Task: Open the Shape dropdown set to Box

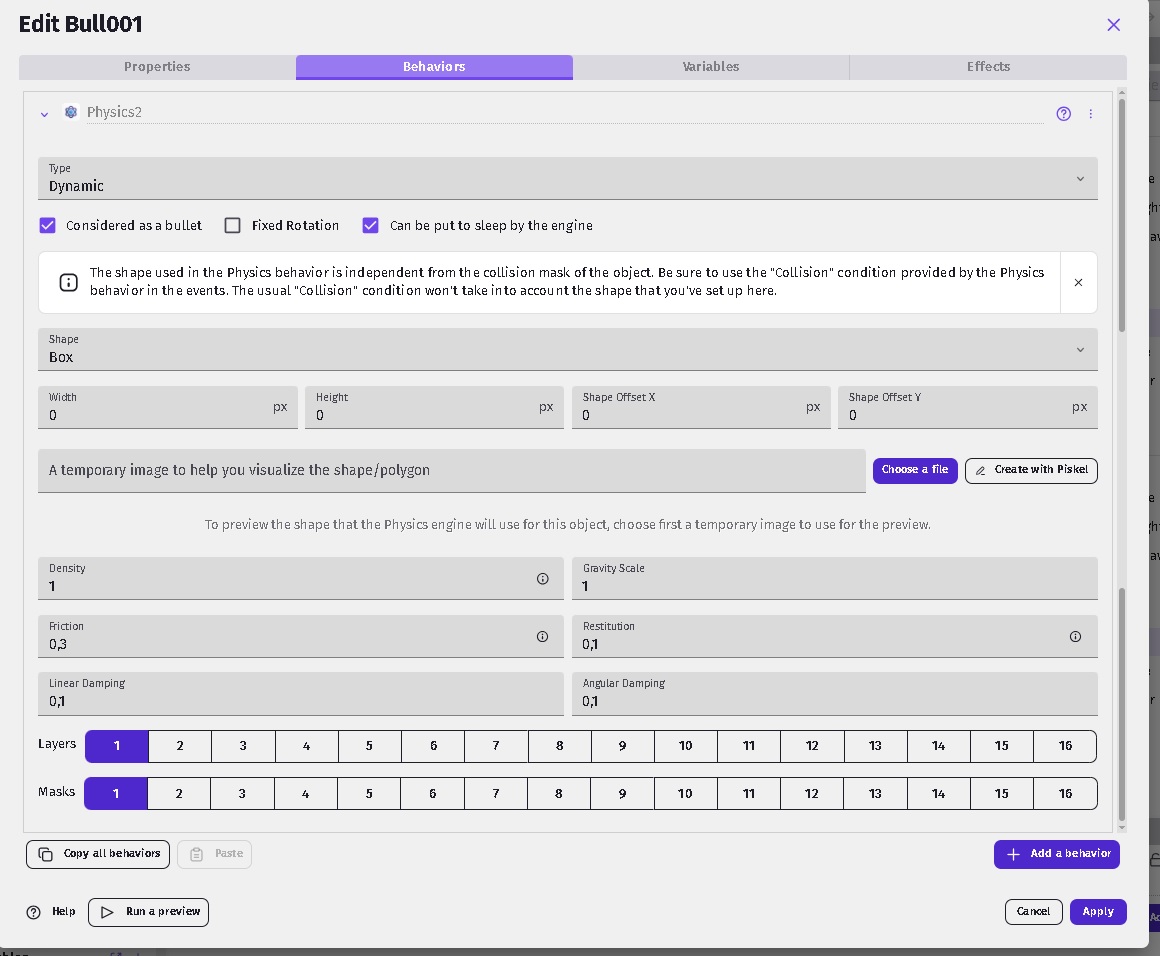Action: click(x=567, y=349)
